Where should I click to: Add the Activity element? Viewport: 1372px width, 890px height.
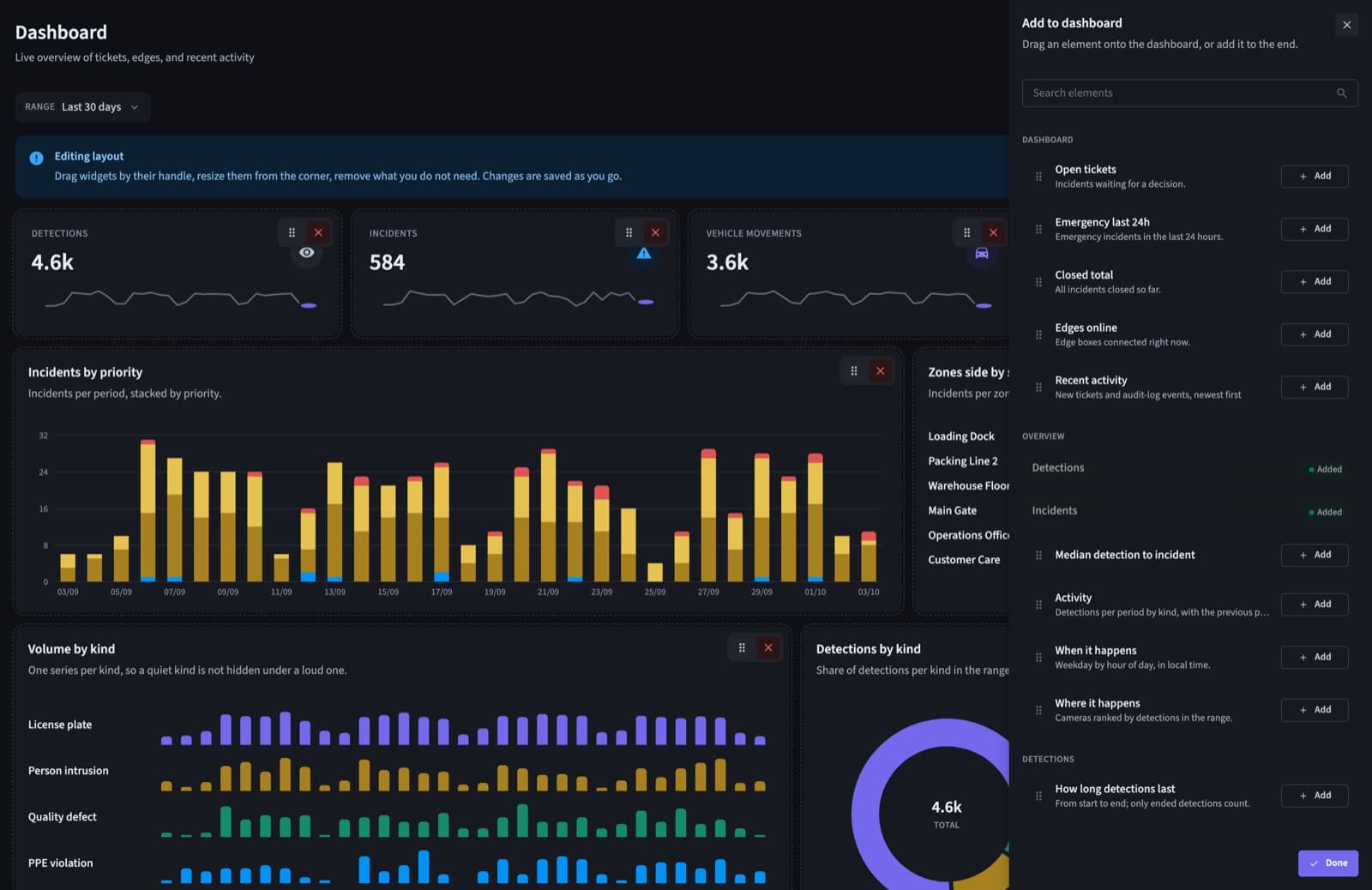click(x=1314, y=604)
